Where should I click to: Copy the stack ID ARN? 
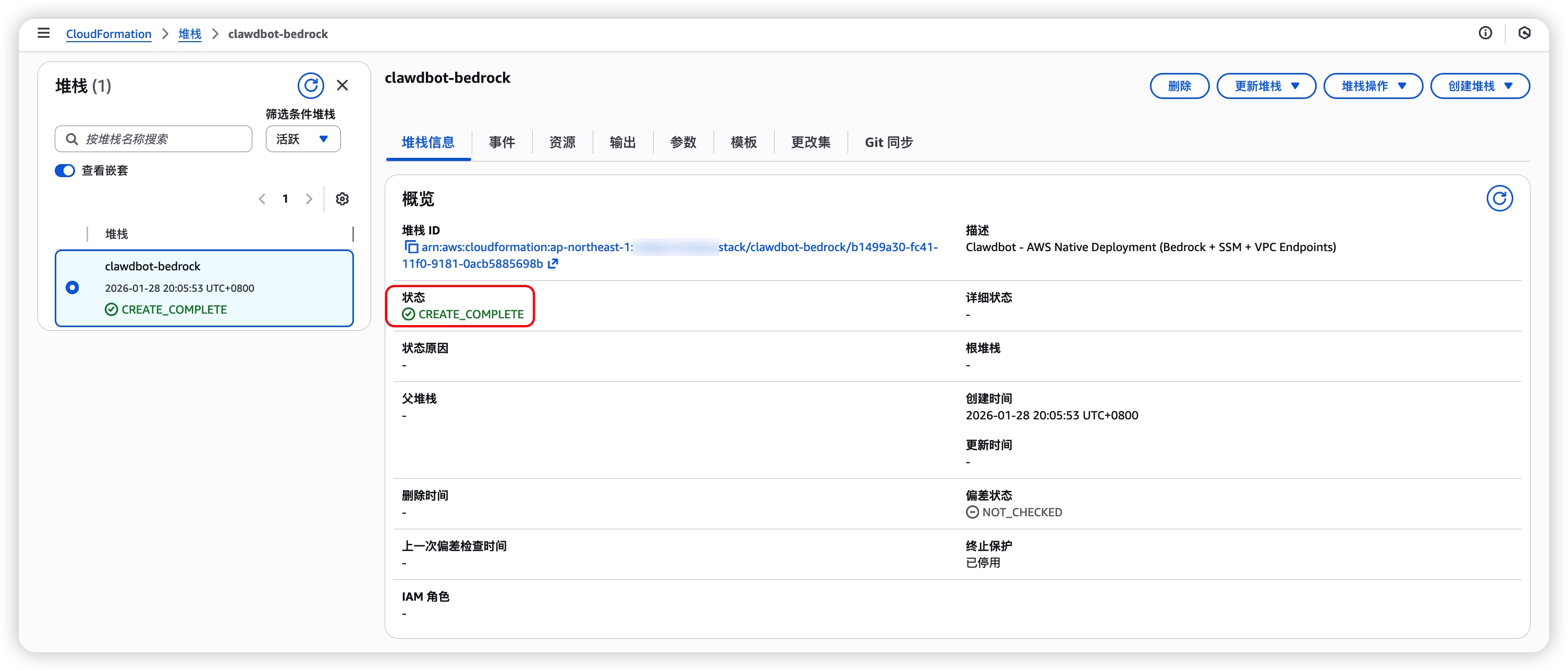[411, 247]
